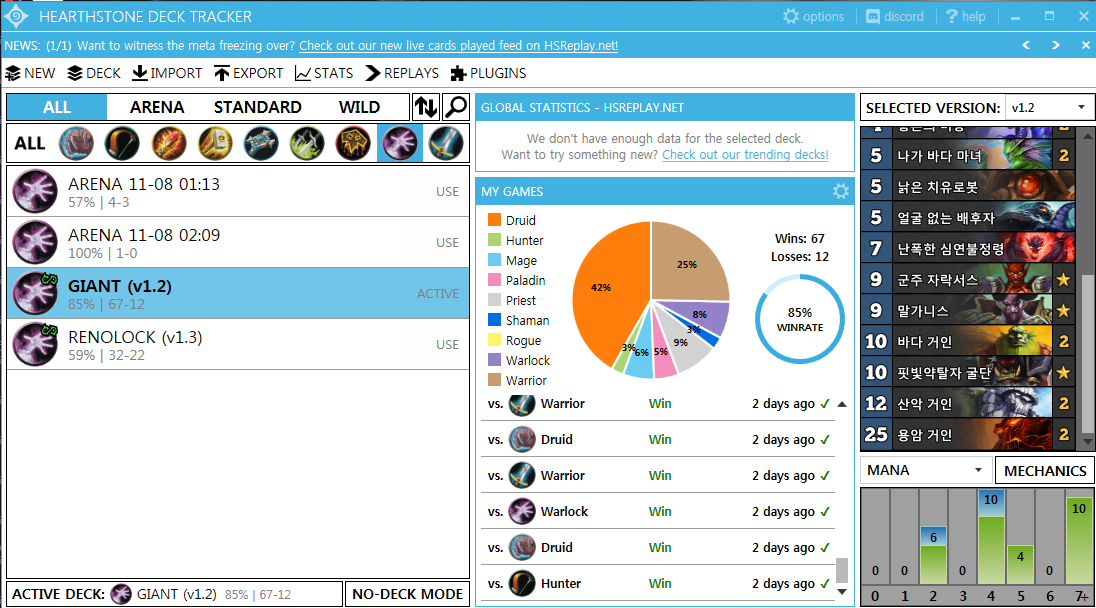Enable NO-DECK MODE
This screenshot has height=608, width=1096.
point(408,594)
